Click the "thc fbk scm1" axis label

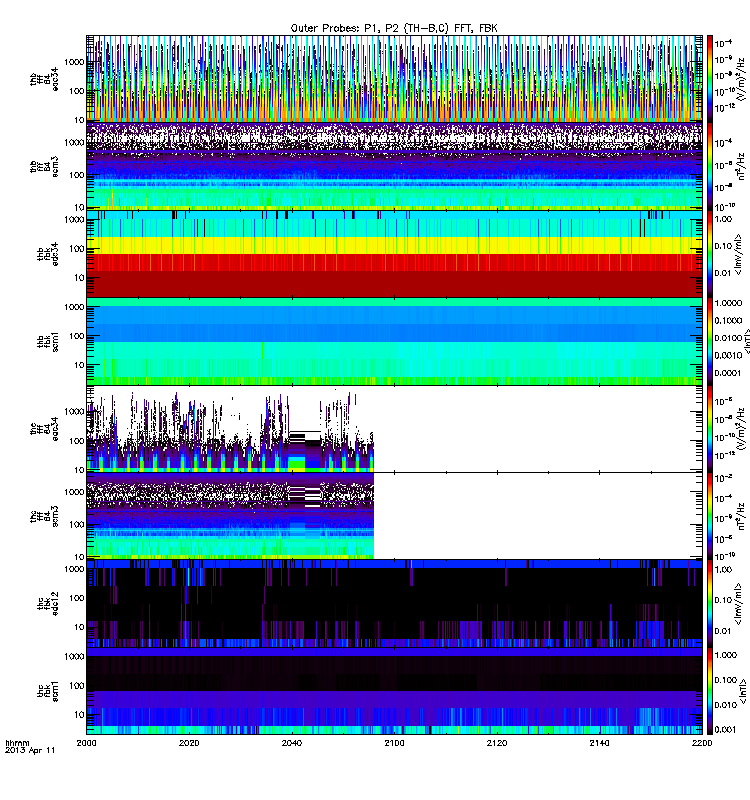(48, 691)
